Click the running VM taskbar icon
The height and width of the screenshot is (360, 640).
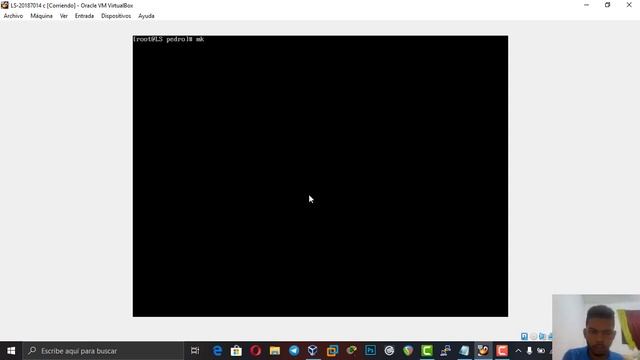(x=483, y=351)
